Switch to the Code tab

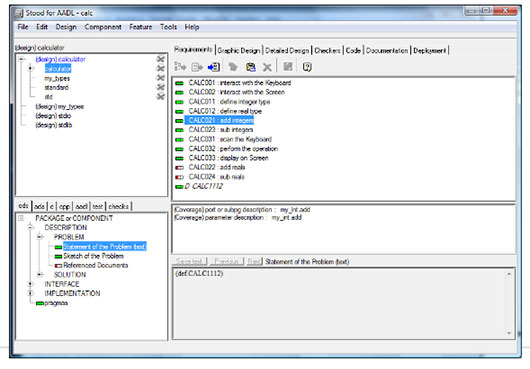point(353,51)
